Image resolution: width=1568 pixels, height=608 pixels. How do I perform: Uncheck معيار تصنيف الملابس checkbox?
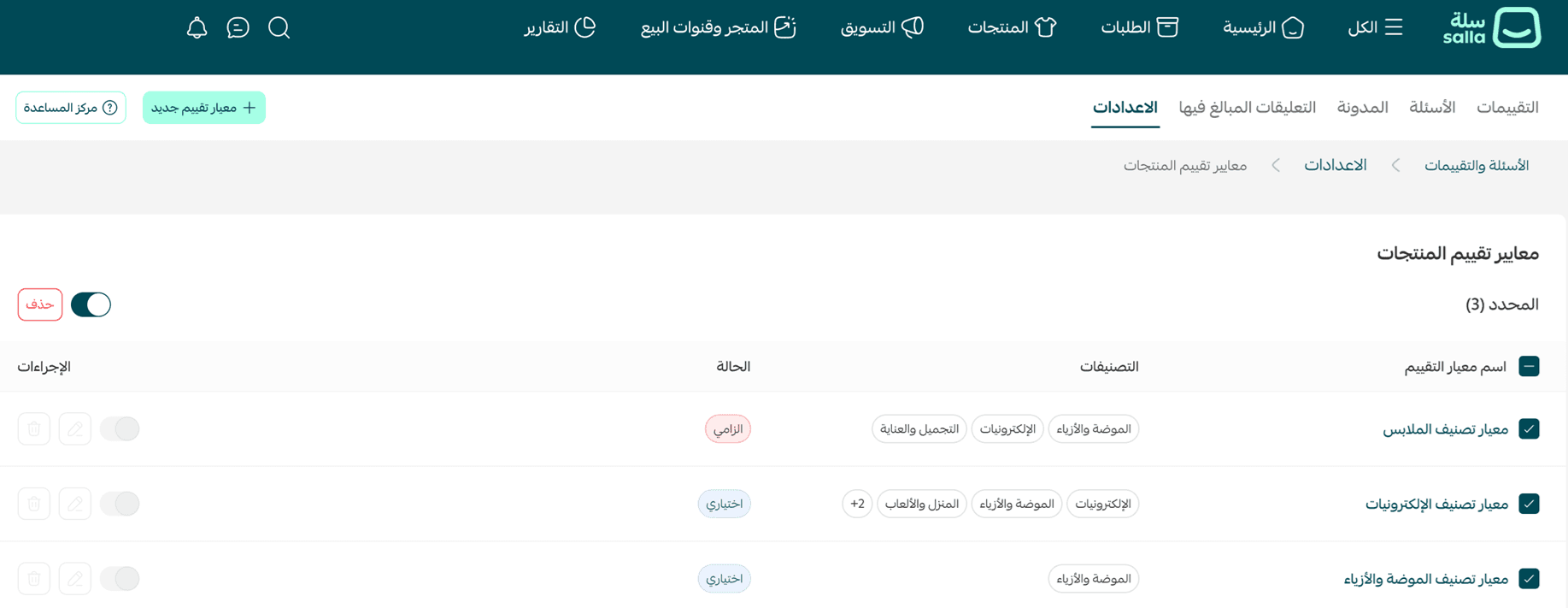tap(1529, 428)
